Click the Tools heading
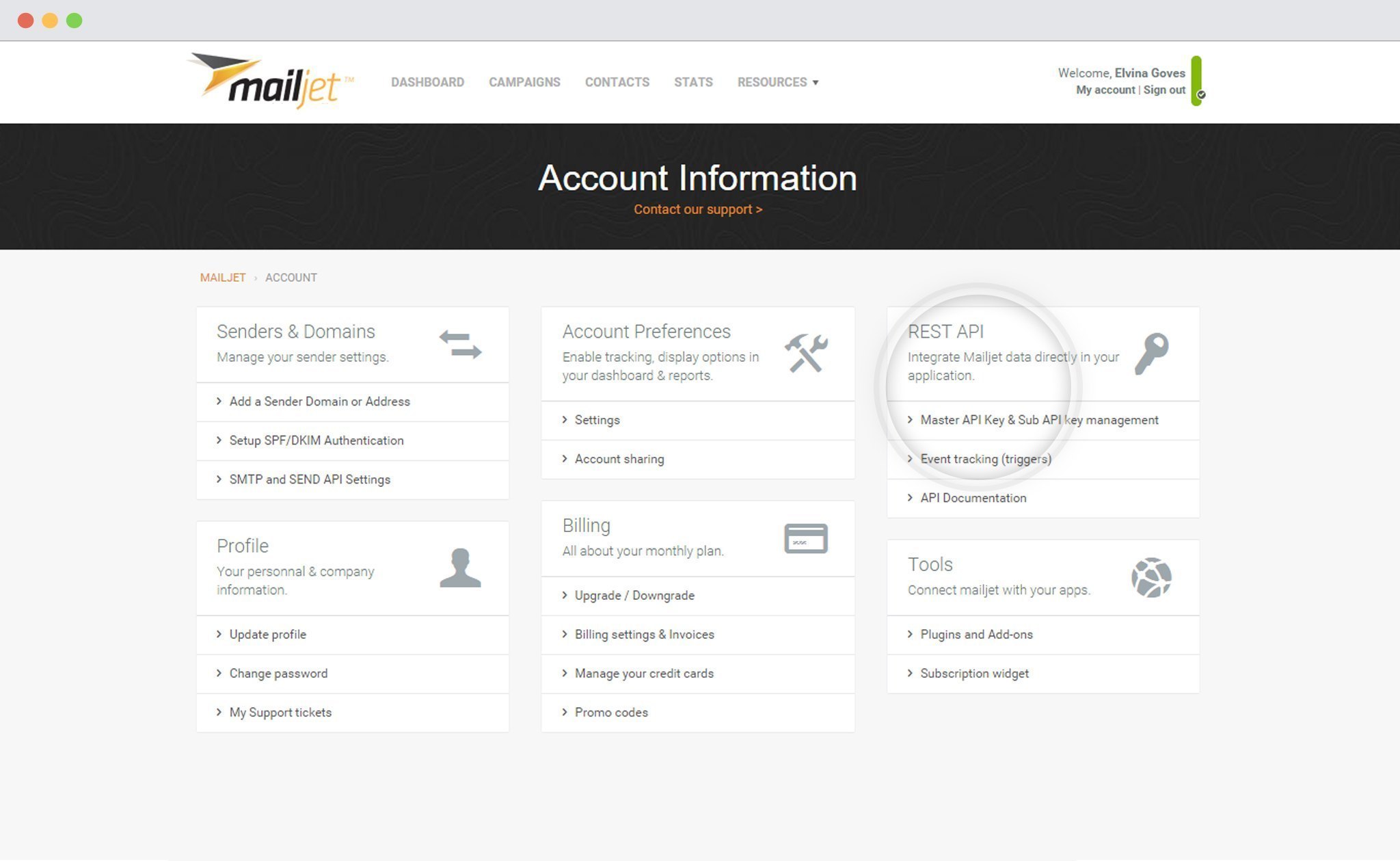This screenshot has height=861, width=1400. click(x=930, y=564)
